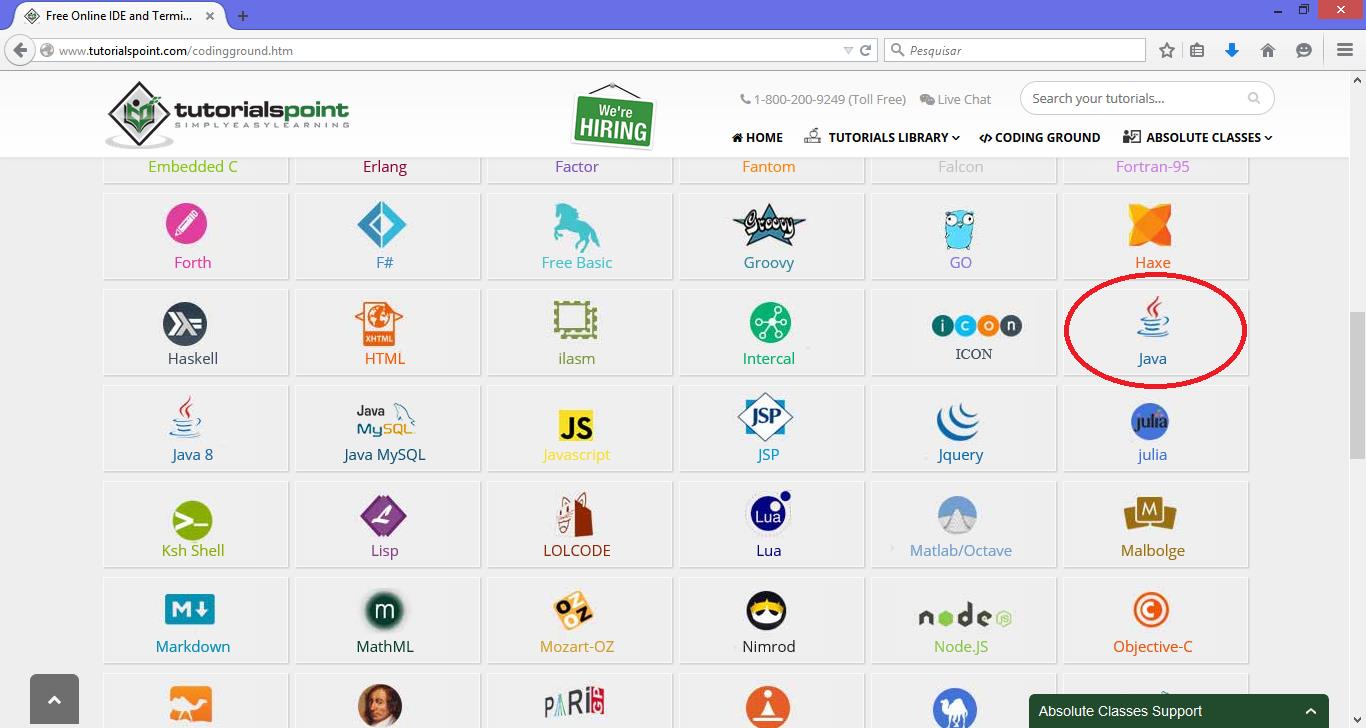Screen dimensions: 1366x728
Task: Open the Fantom link
Action: (769, 166)
